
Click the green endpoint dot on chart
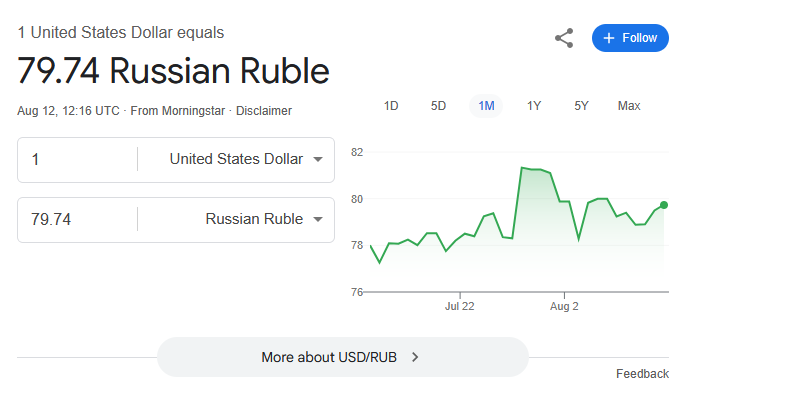tap(664, 205)
